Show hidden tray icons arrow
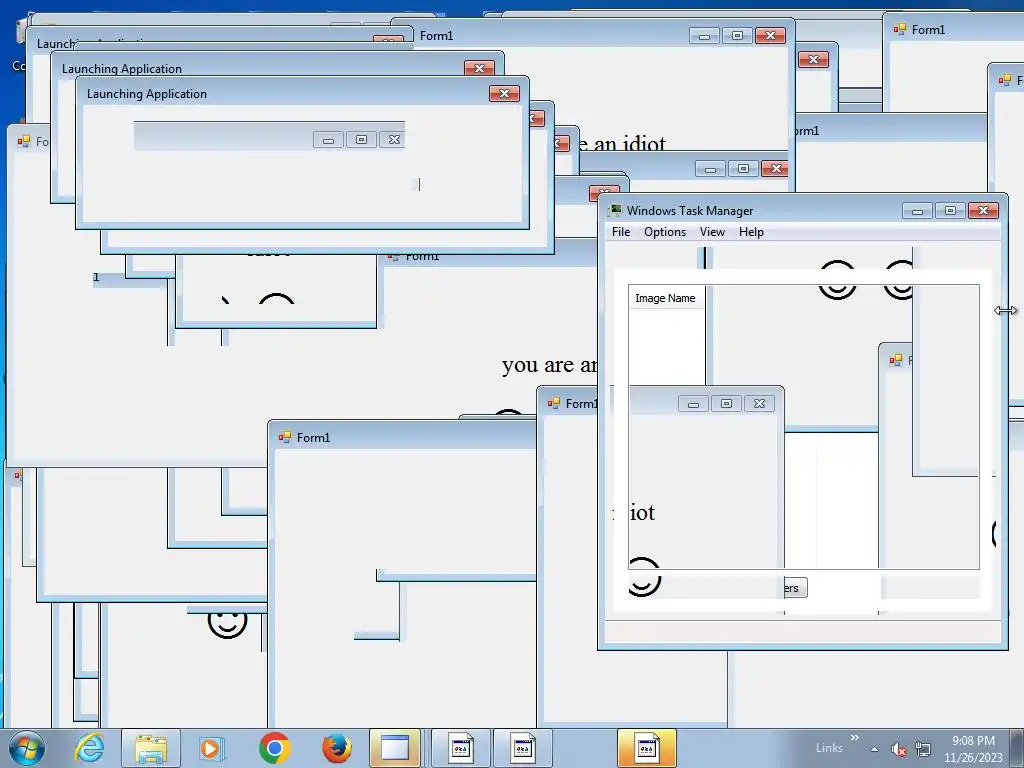 tap(874, 750)
